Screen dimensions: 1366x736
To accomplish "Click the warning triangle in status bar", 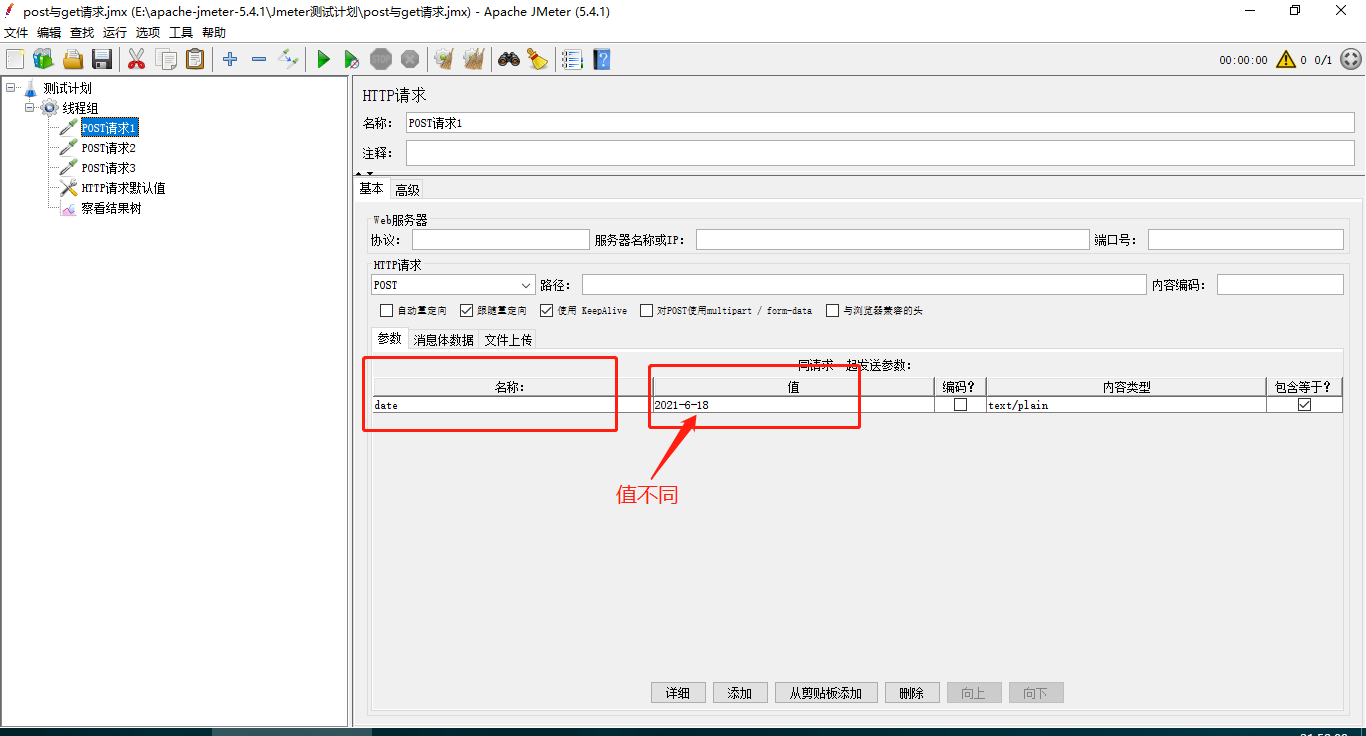I will click(1286, 59).
